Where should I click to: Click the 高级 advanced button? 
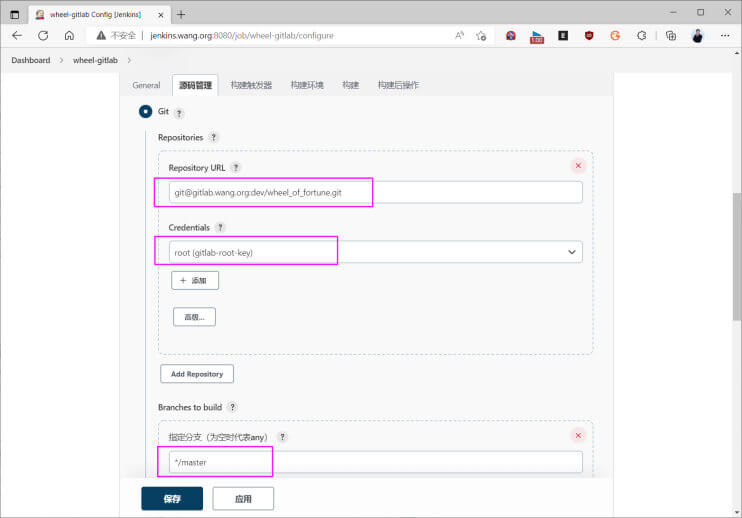194,317
